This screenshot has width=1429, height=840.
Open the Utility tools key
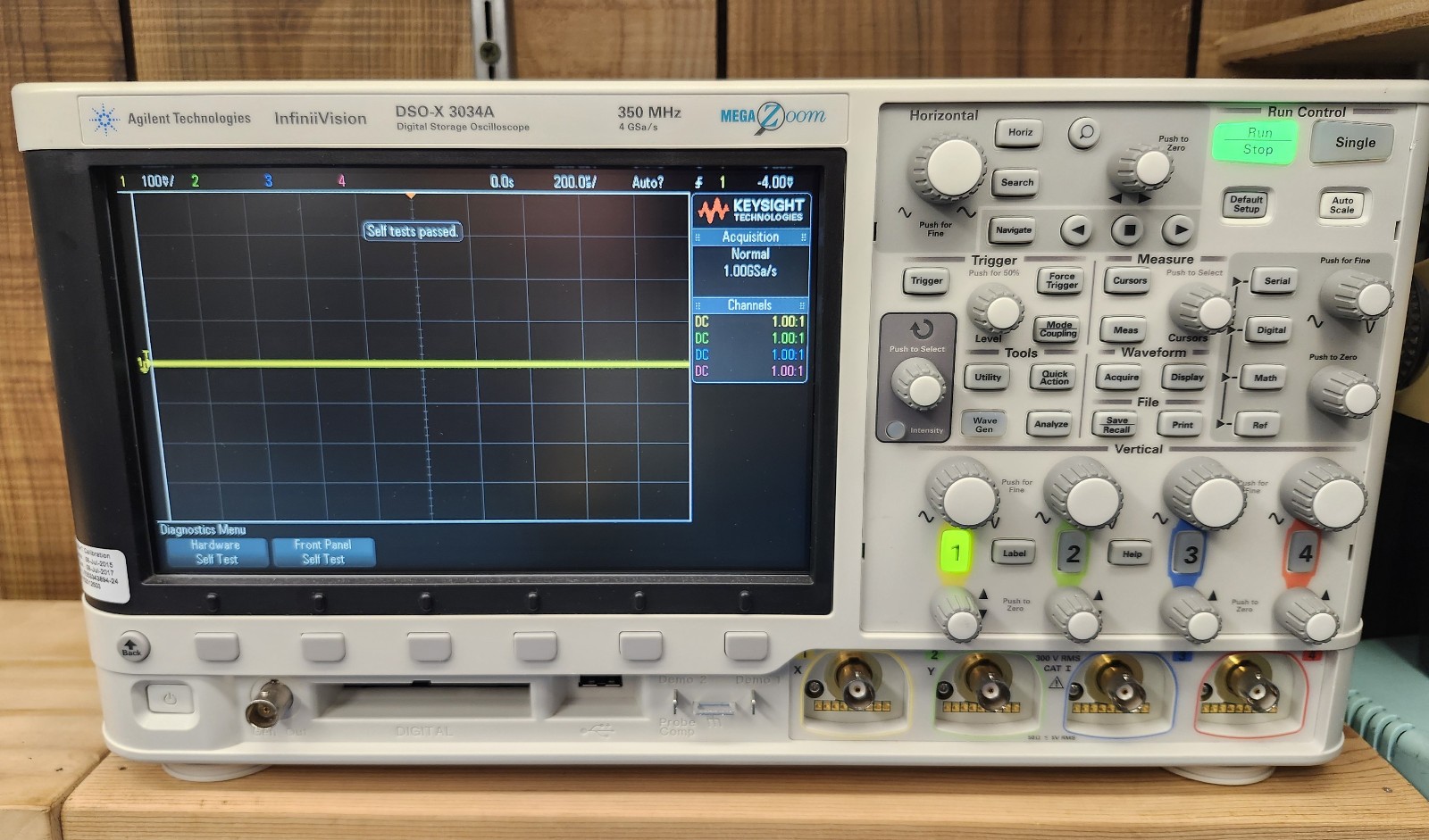pos(987,378)
